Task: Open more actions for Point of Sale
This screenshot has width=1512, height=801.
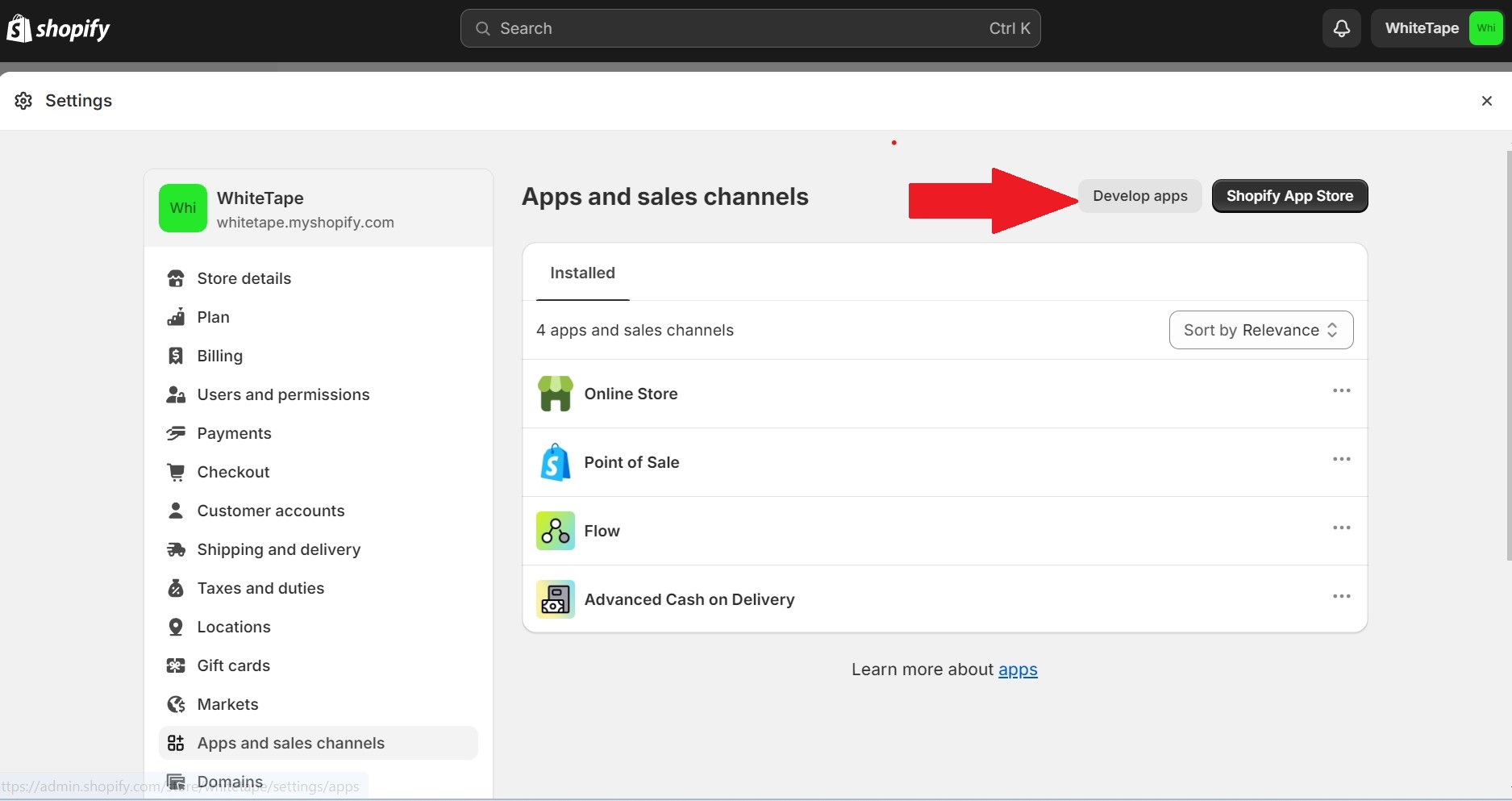Action: (1342, 460)
